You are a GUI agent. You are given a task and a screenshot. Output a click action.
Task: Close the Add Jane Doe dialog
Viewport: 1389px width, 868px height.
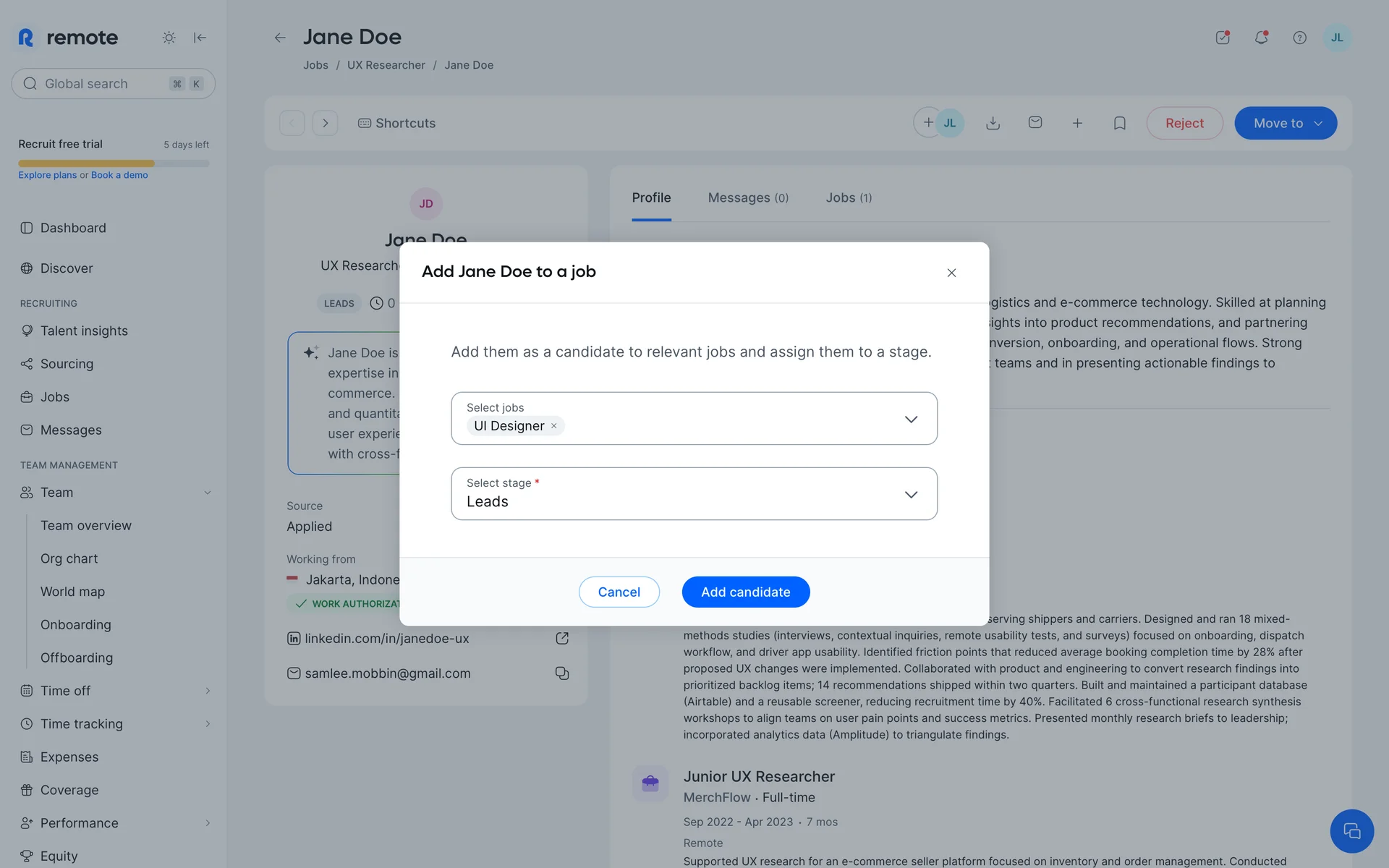[951, 273]
